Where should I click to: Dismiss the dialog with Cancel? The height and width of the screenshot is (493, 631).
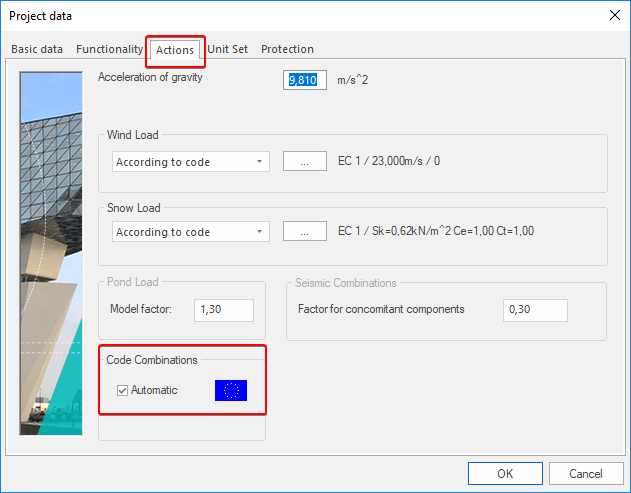[x=586, y=474]
